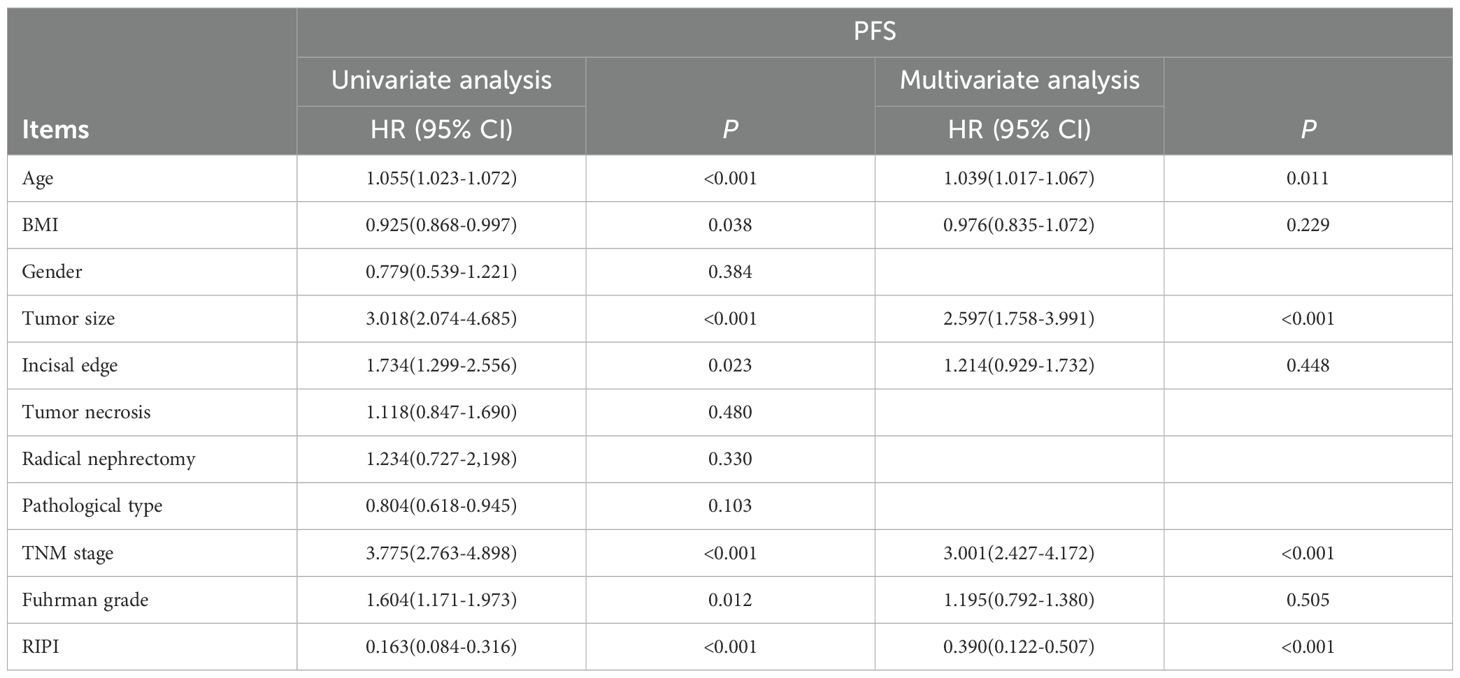The height and width of the screenshot is (678, 1460).
Task: Select the 3.775(2.763-4.898) value
Action: point(441,553)
